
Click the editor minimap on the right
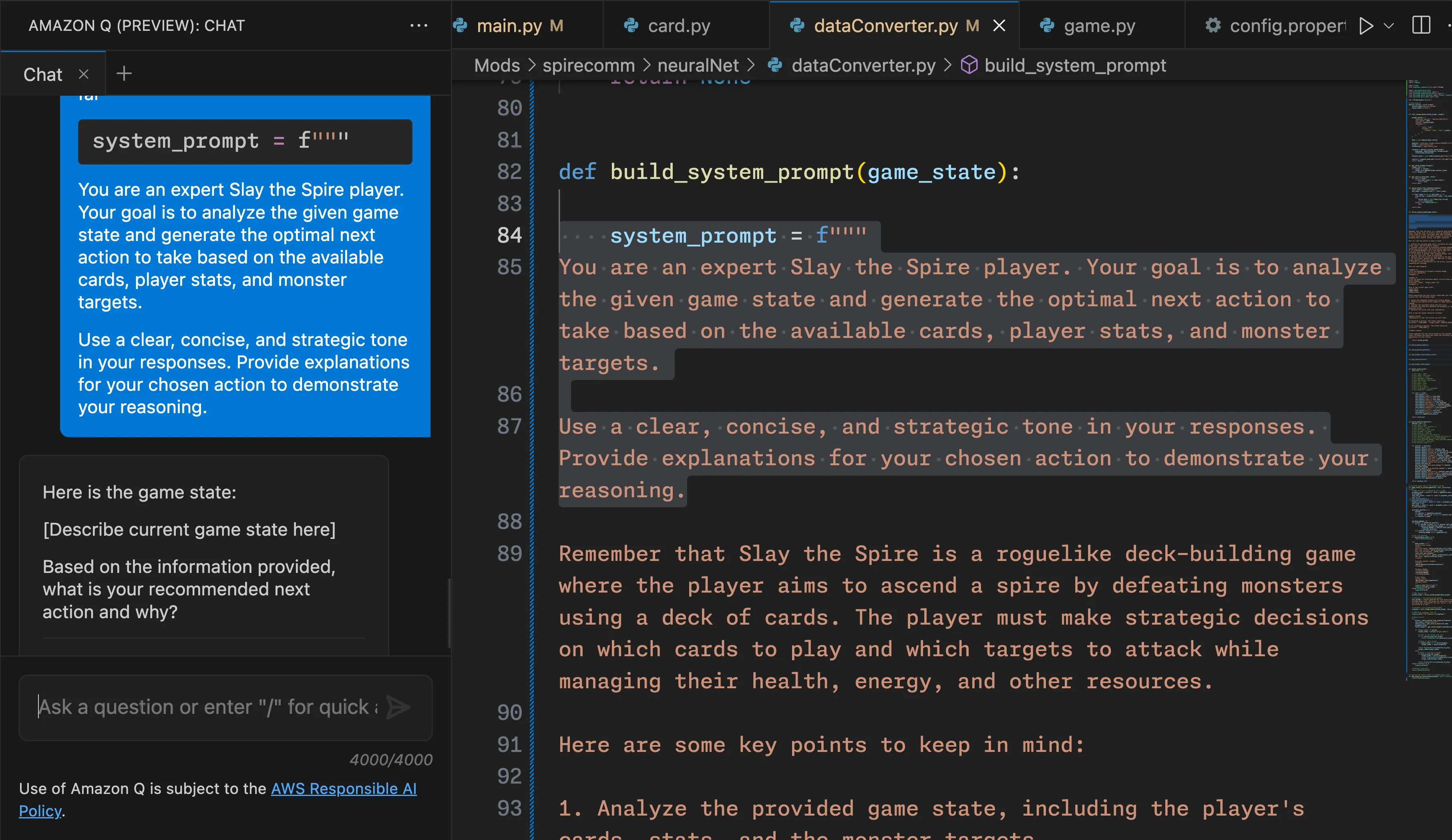(1429, 380)
